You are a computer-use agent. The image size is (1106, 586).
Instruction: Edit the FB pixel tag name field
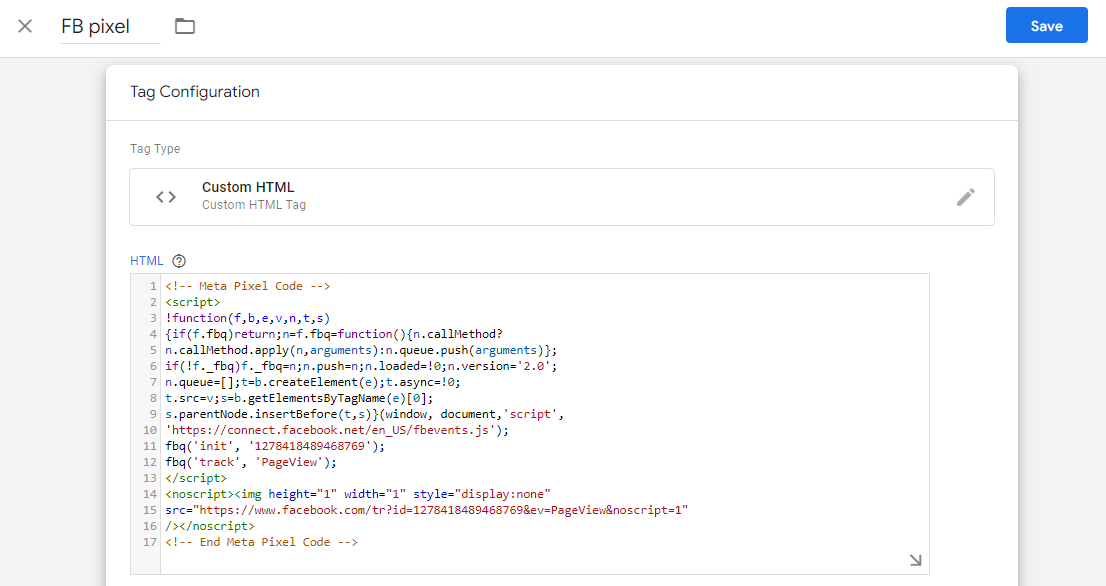[110, 27]
